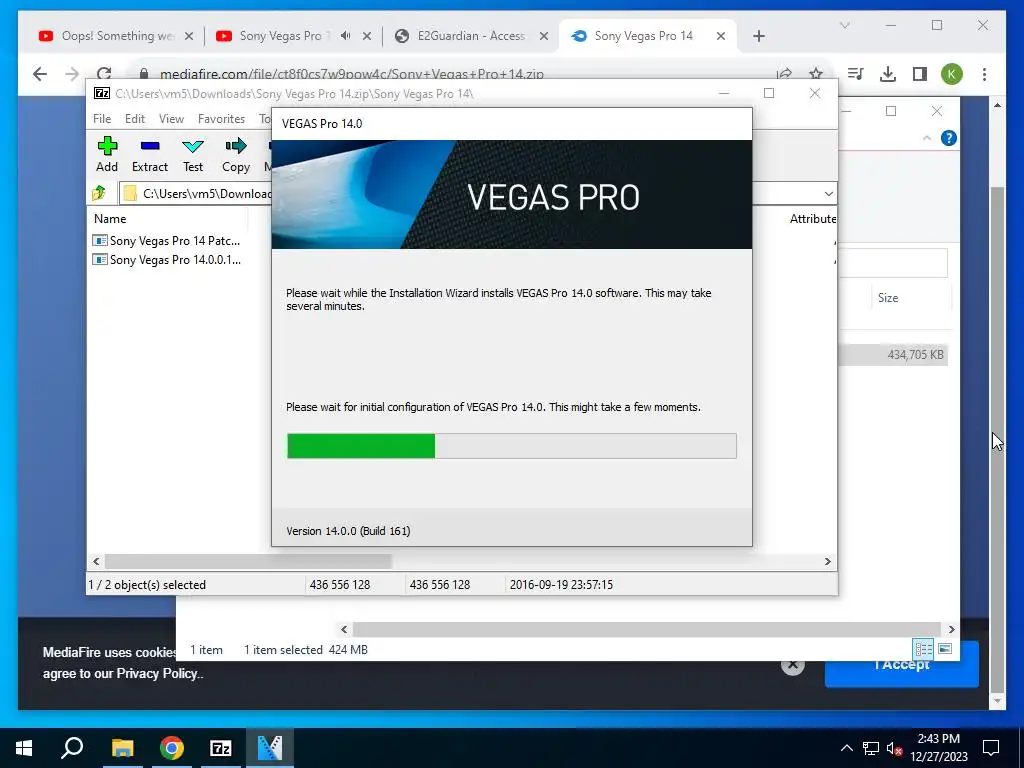
Task: Close the E2Guardian tab
Action: point(543,36)
